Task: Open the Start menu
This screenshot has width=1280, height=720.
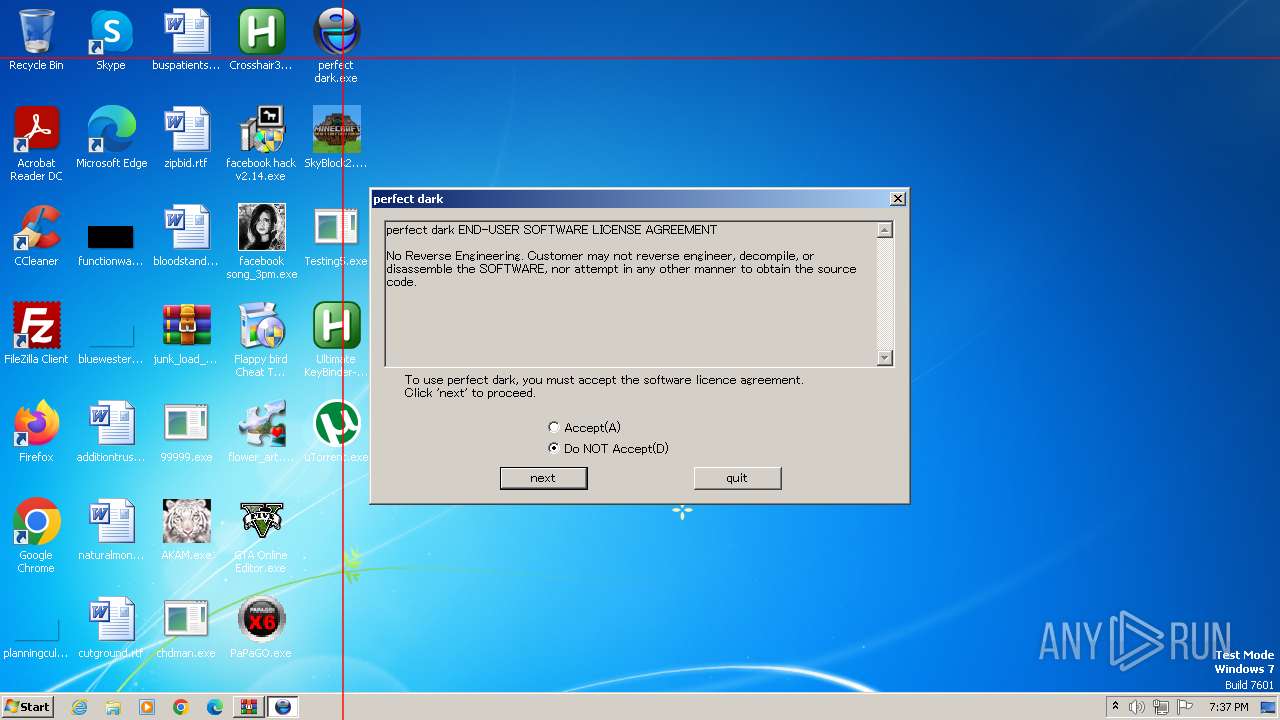Action: click(x=28, y=707)
